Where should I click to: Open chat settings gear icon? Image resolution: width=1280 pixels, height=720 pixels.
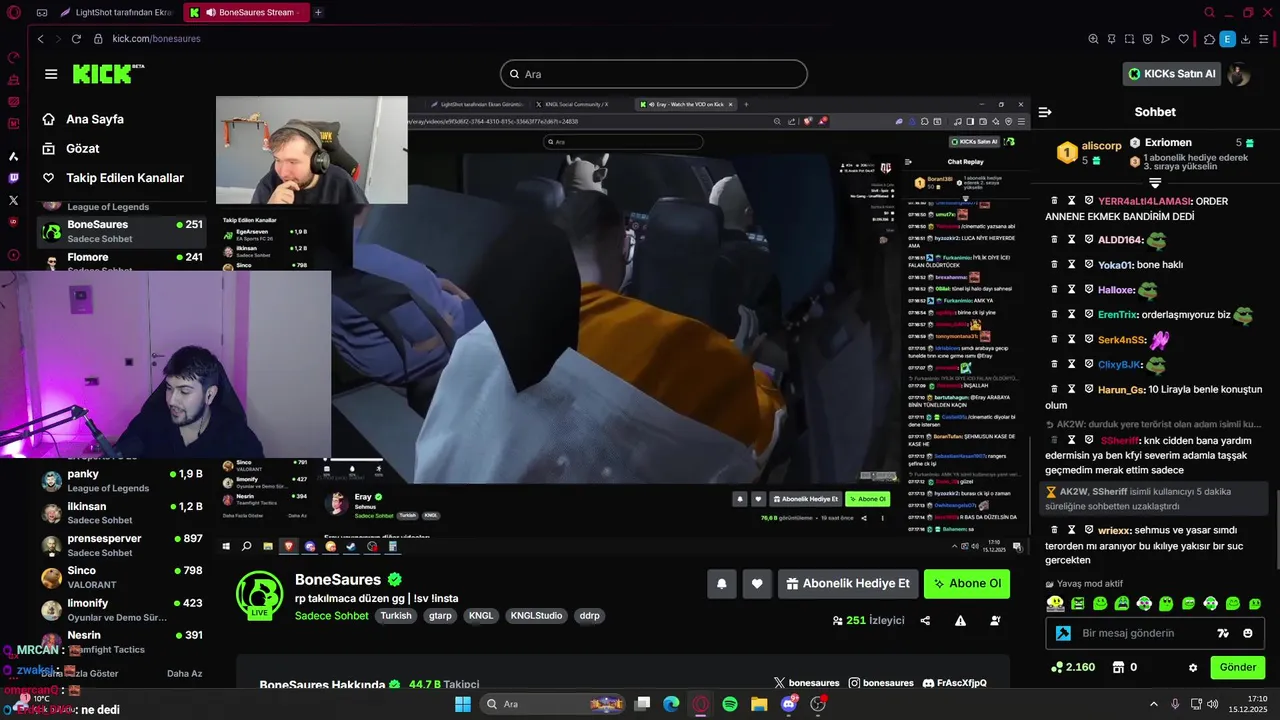click(1192, 667)
